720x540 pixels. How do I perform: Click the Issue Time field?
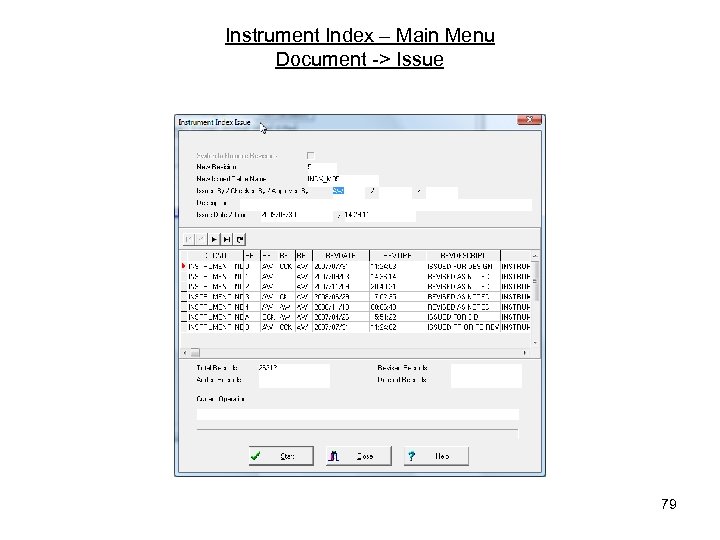[x=379, y=215]
